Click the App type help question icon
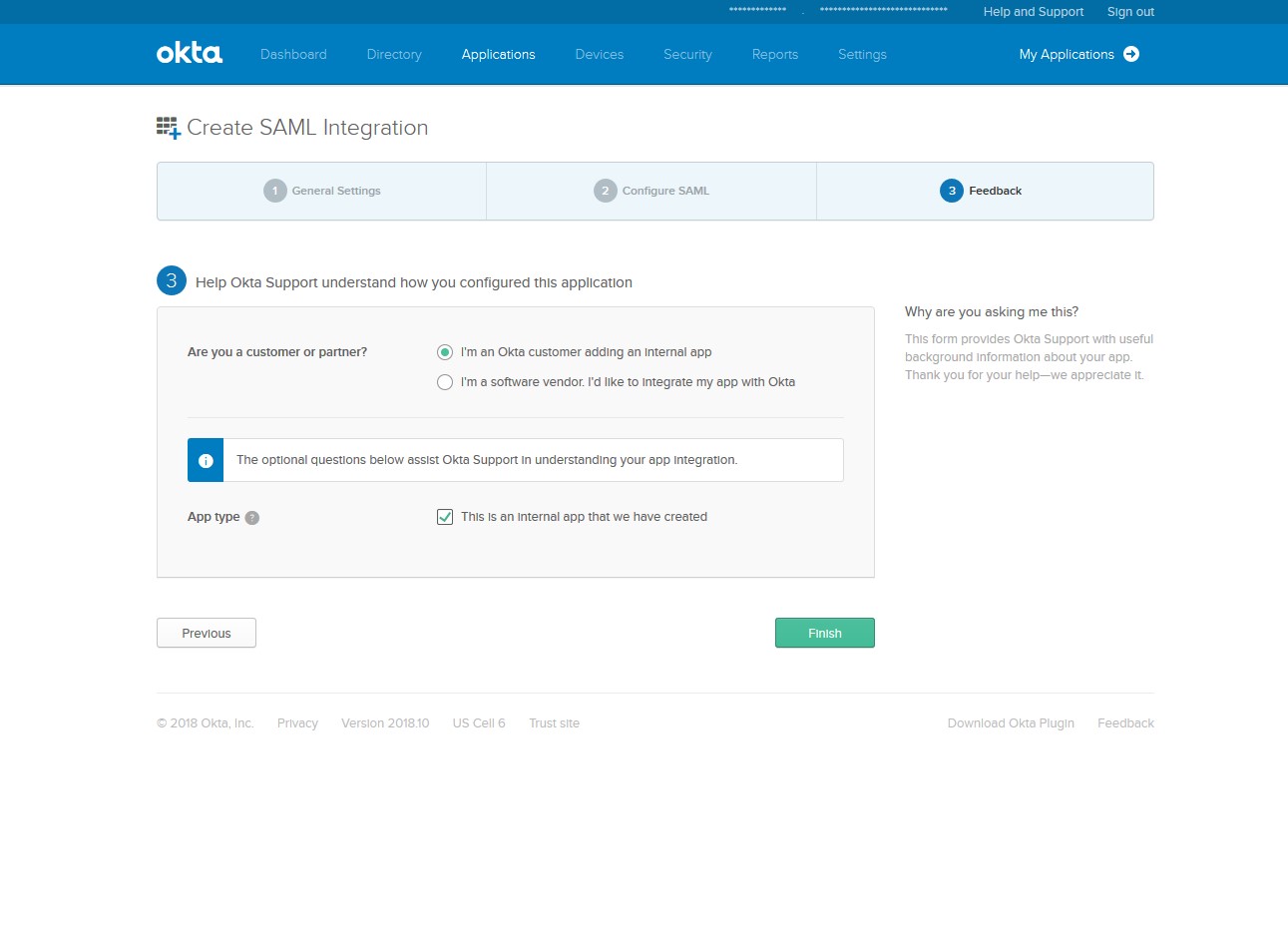 tap(252, 518)
